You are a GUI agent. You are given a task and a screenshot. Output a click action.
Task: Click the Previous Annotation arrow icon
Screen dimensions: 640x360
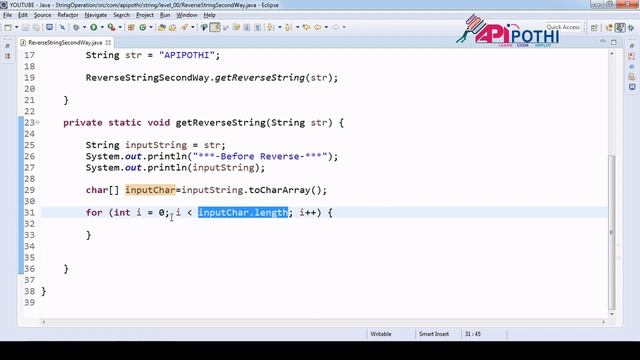pyautogui.click(x=288, y=27)
